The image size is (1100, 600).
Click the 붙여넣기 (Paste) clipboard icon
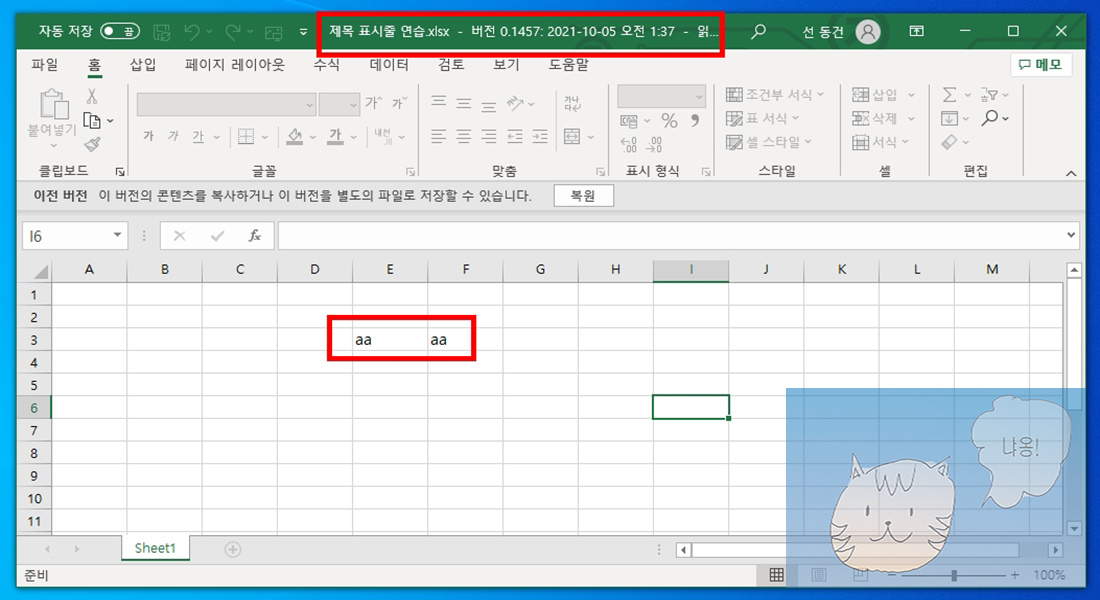point(53,105)
